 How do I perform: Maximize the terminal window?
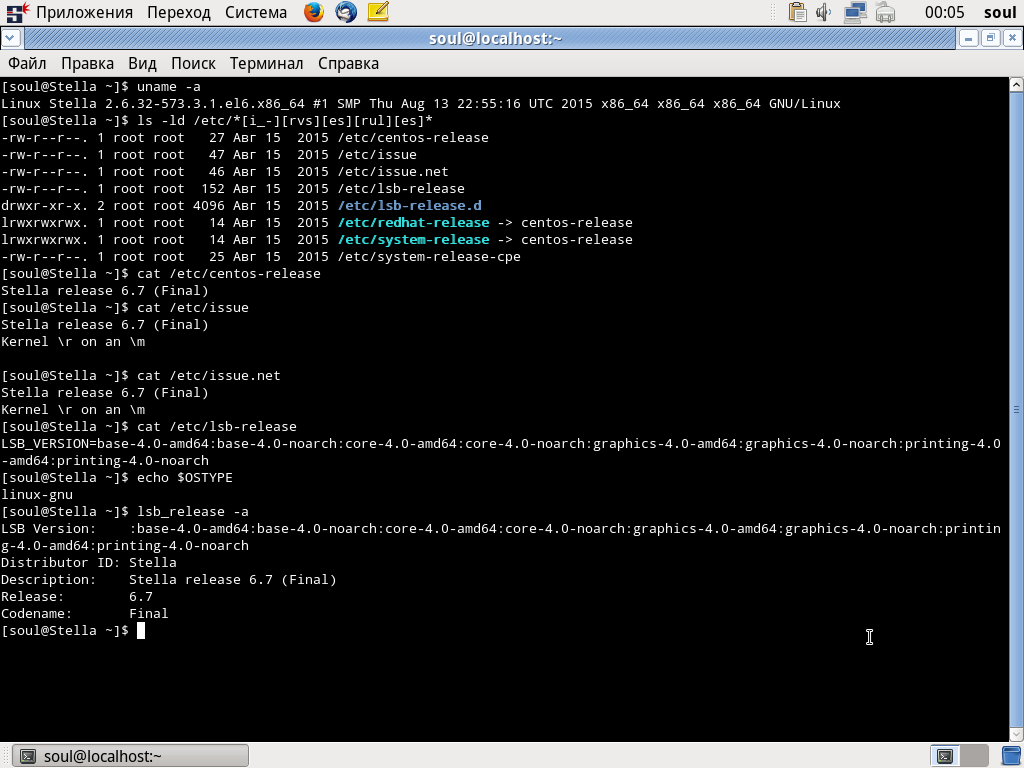[990, 39]
